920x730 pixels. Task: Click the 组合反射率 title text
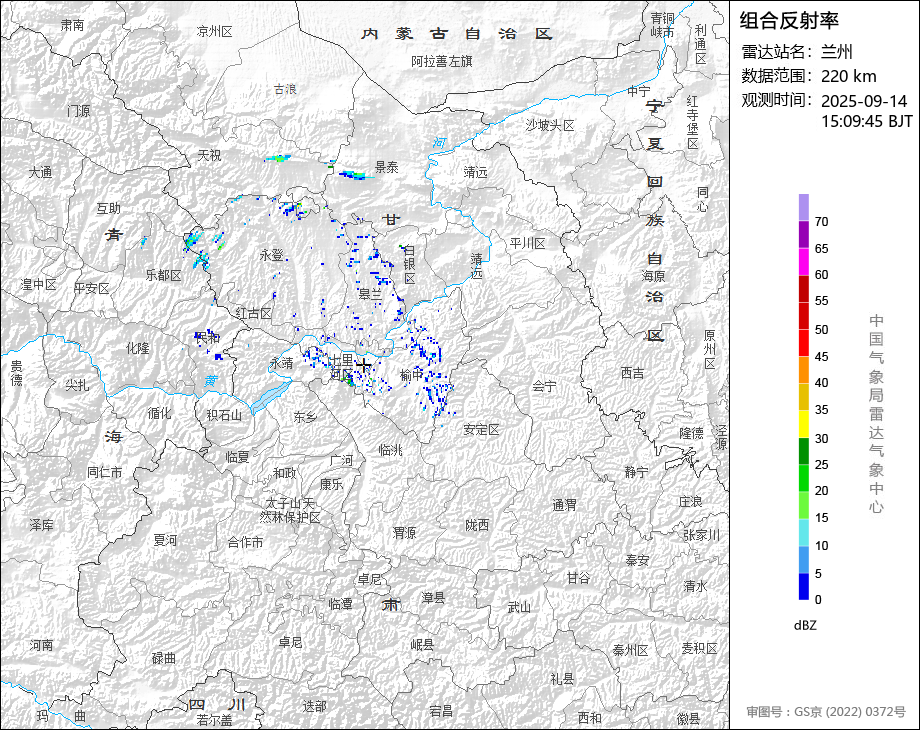coord(789,21)
